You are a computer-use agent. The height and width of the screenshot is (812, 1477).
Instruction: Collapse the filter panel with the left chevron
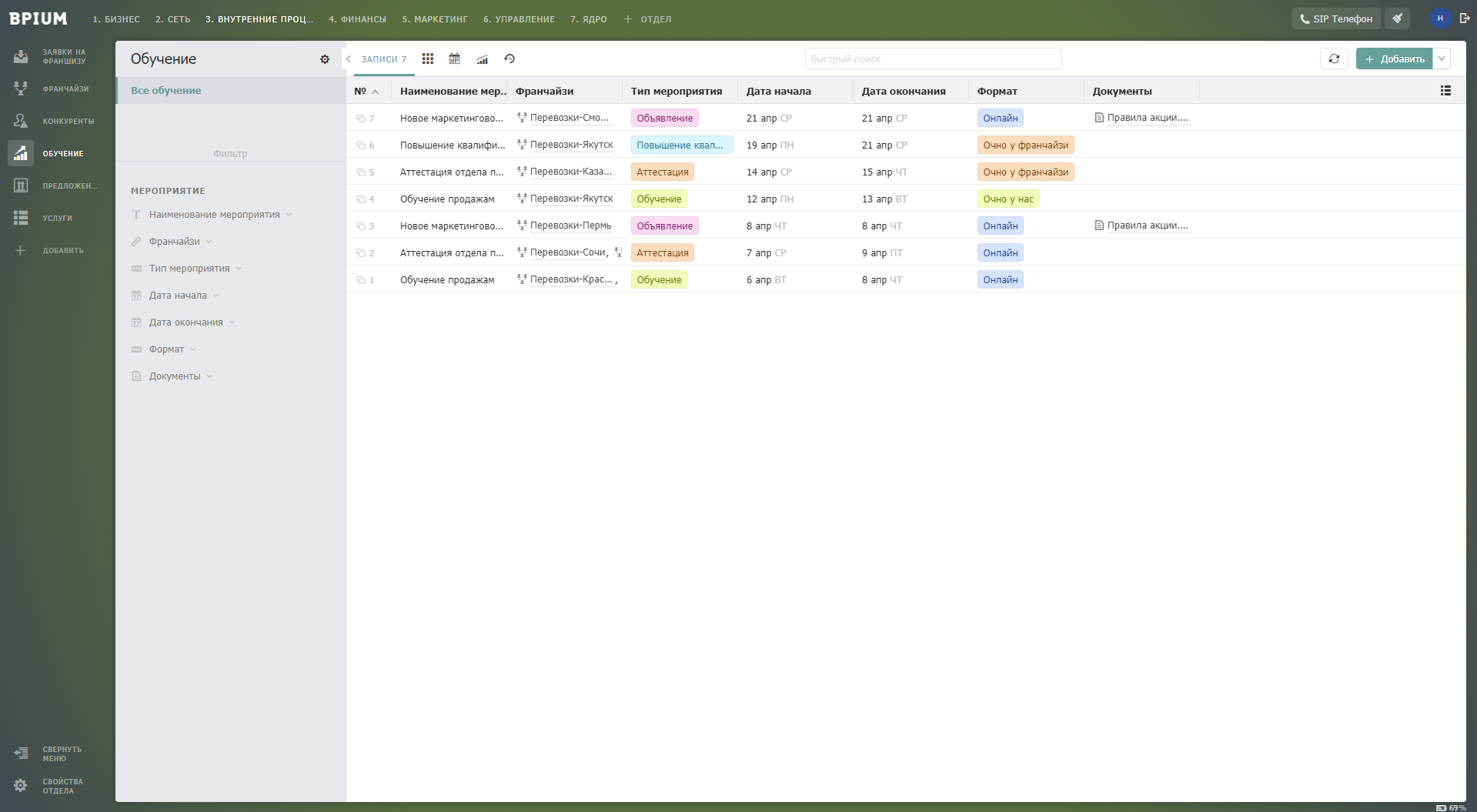point(349,59)
